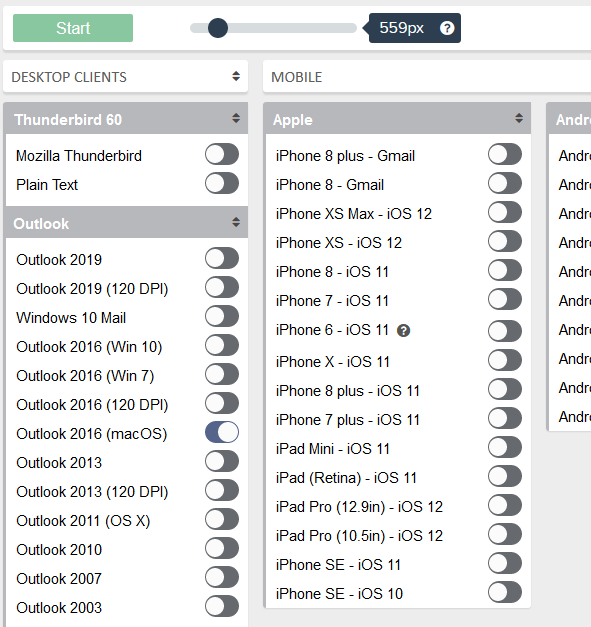Toggle Outlook 2013 (120 DPI)

pyautogui.click(x=222, y=490)
